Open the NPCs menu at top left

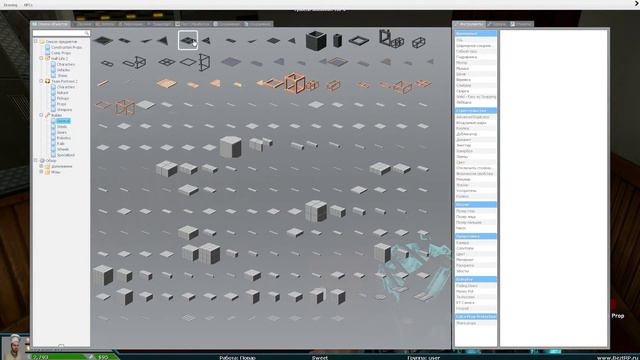point(28,5)
